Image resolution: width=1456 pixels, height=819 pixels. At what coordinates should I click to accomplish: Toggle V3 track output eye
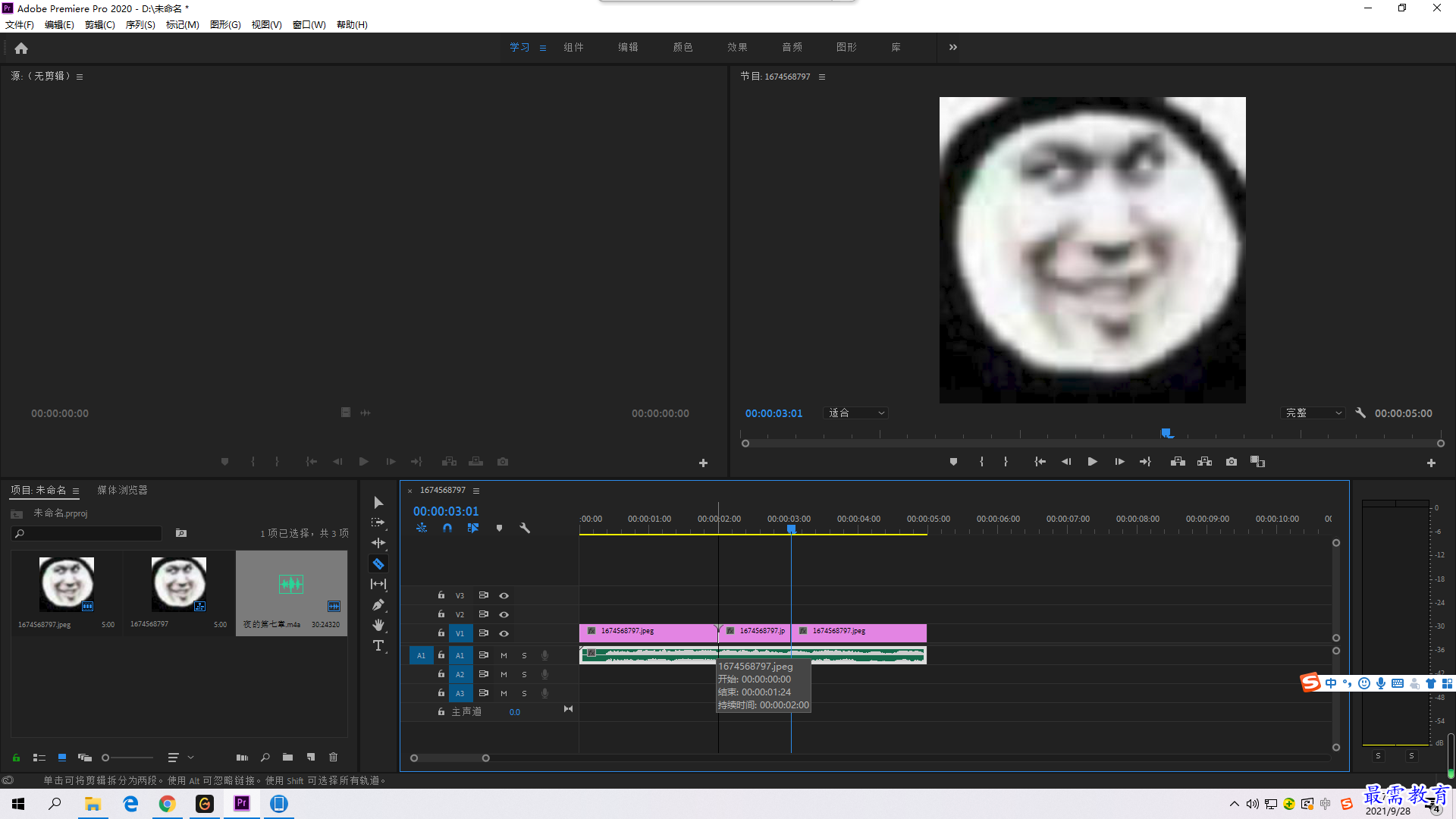pos(504,596)
